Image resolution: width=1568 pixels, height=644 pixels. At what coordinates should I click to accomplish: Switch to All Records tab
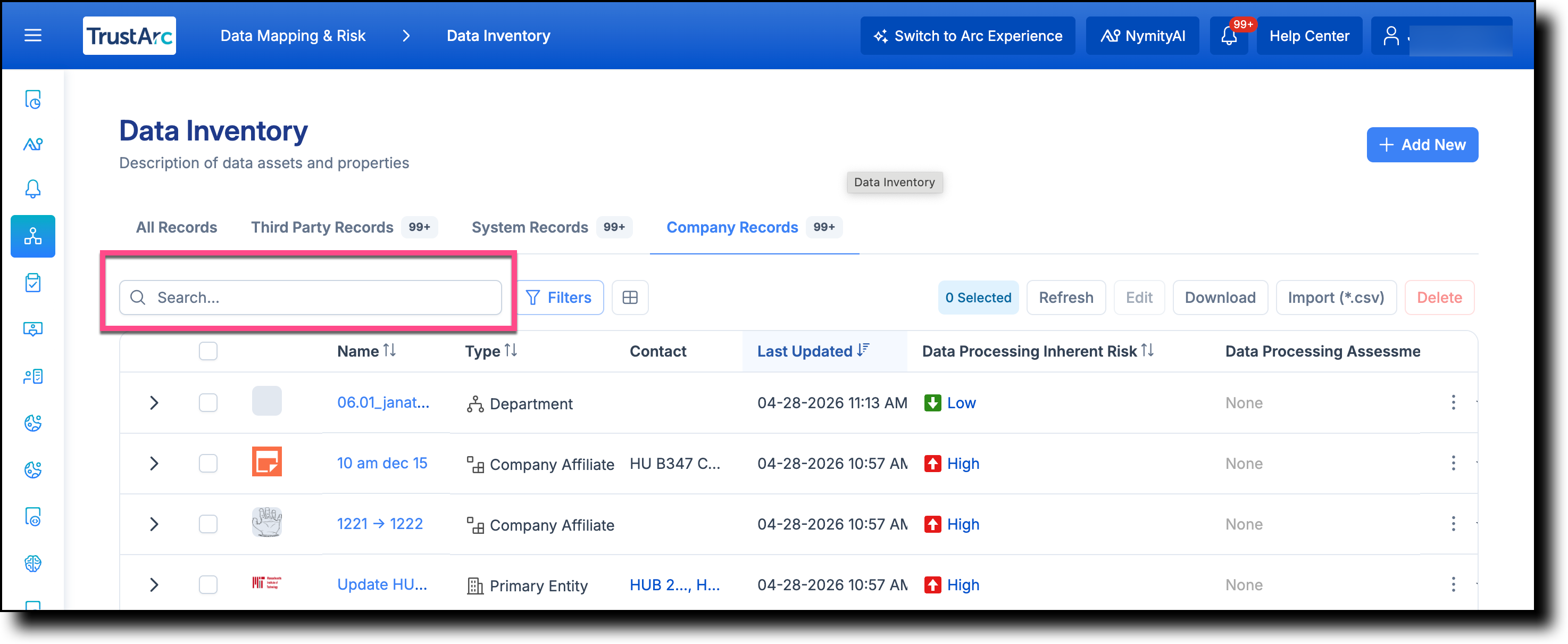[x=177, y=227]
